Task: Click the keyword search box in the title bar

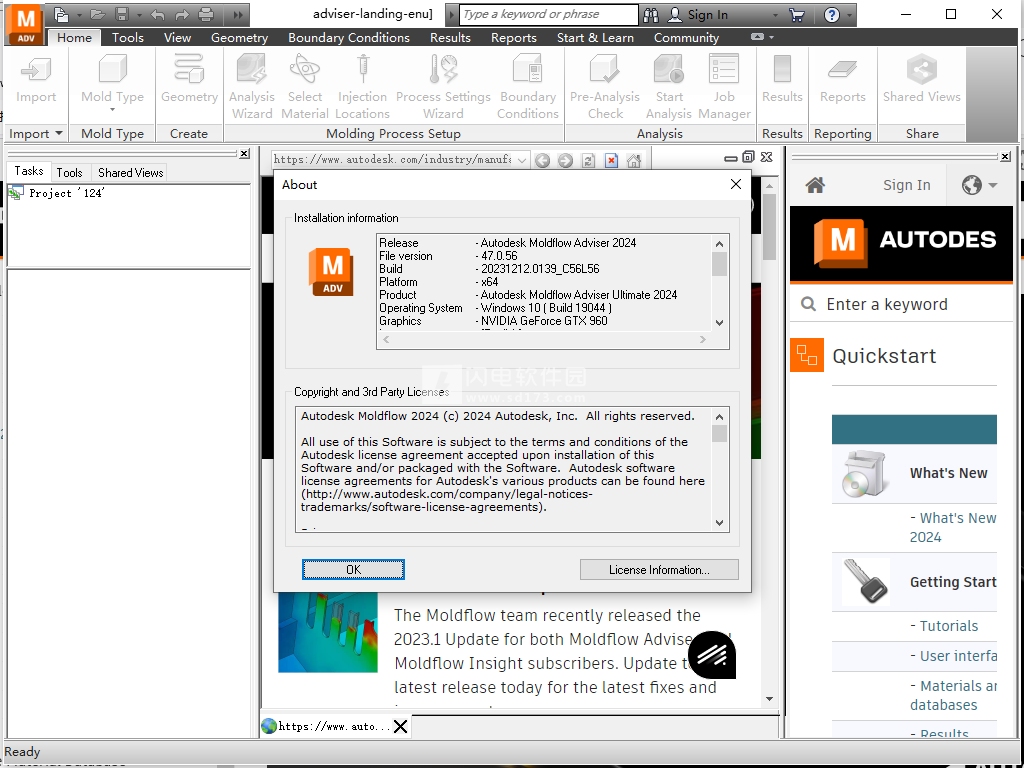Action: coord(549,14)
